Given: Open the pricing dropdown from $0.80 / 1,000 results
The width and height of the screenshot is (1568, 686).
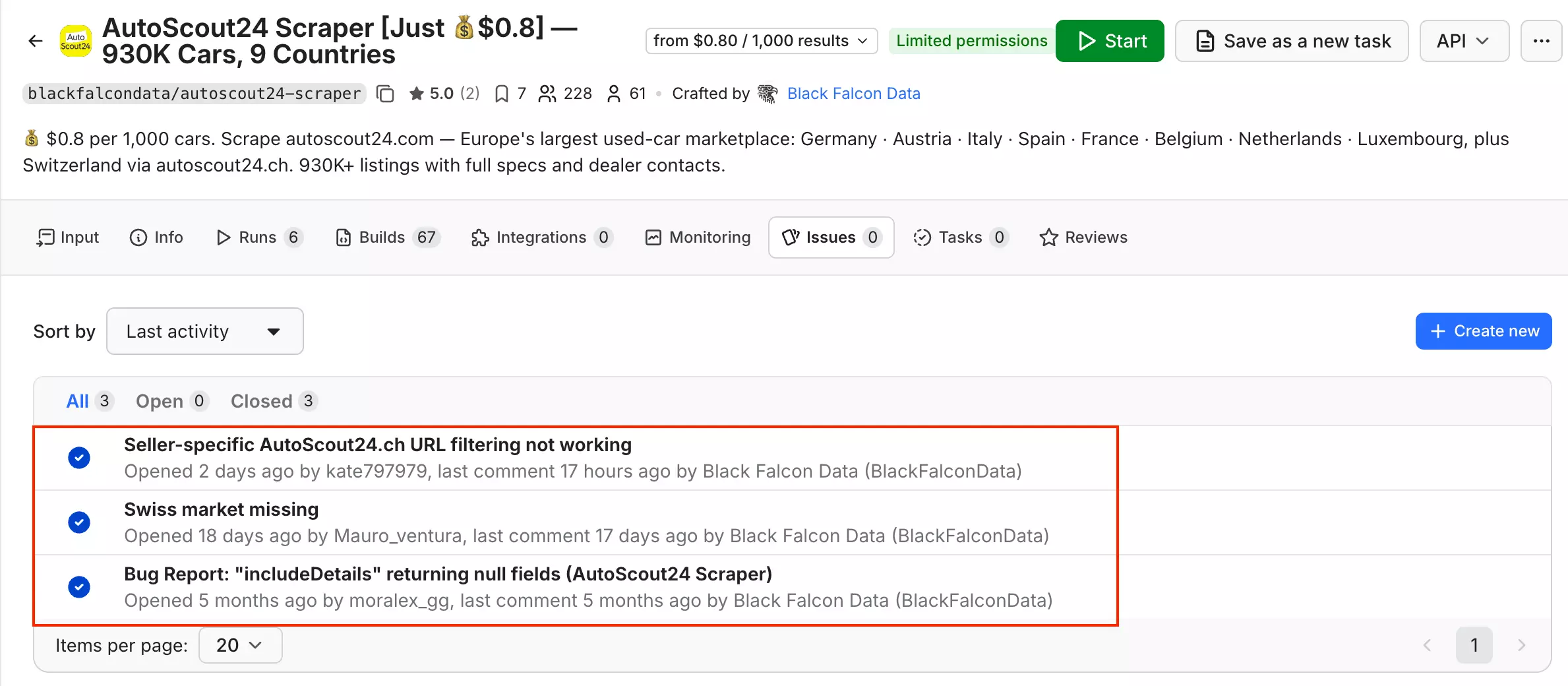Looking at the screenshot, I should point(762,41).
